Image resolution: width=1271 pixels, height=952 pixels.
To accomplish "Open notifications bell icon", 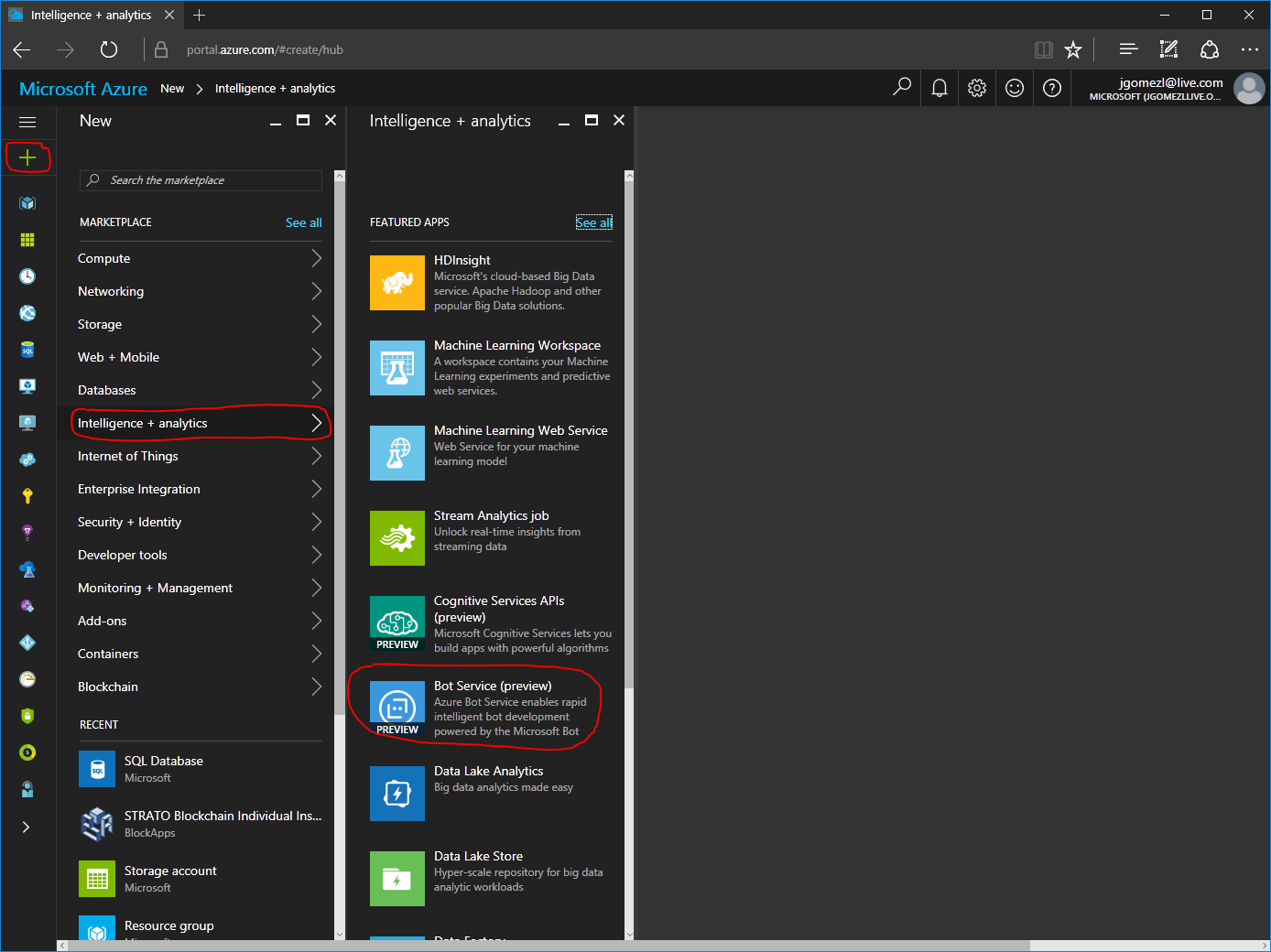I will coord(940,88).
